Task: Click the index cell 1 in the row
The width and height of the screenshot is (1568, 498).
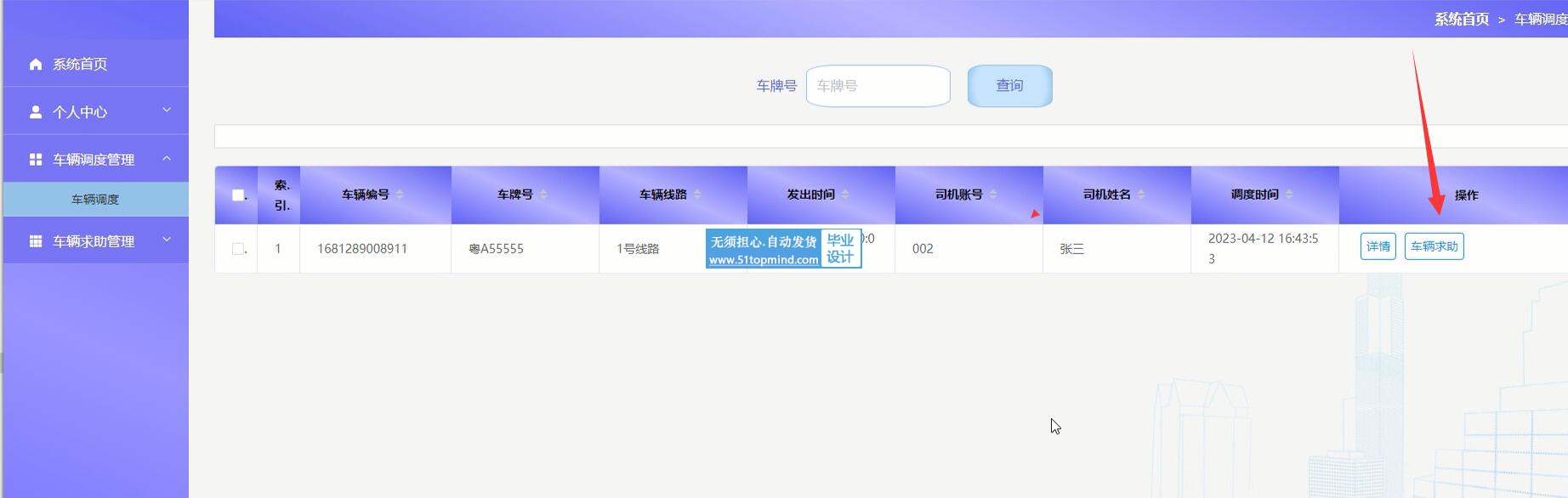Action: (x=278, y=249)
